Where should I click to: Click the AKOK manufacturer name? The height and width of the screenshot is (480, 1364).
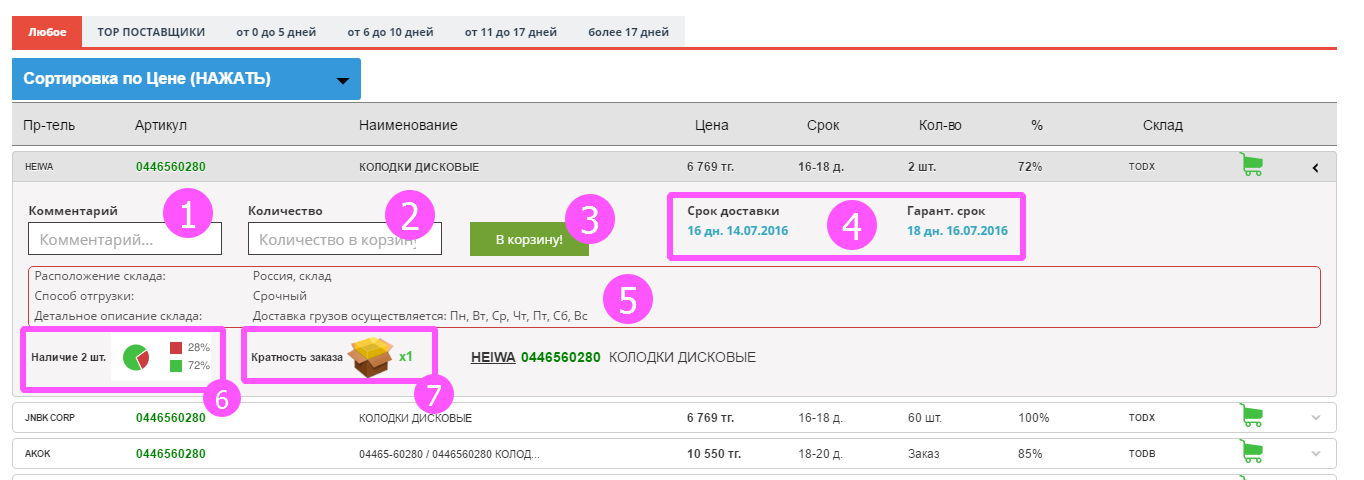tap(37, 454)
